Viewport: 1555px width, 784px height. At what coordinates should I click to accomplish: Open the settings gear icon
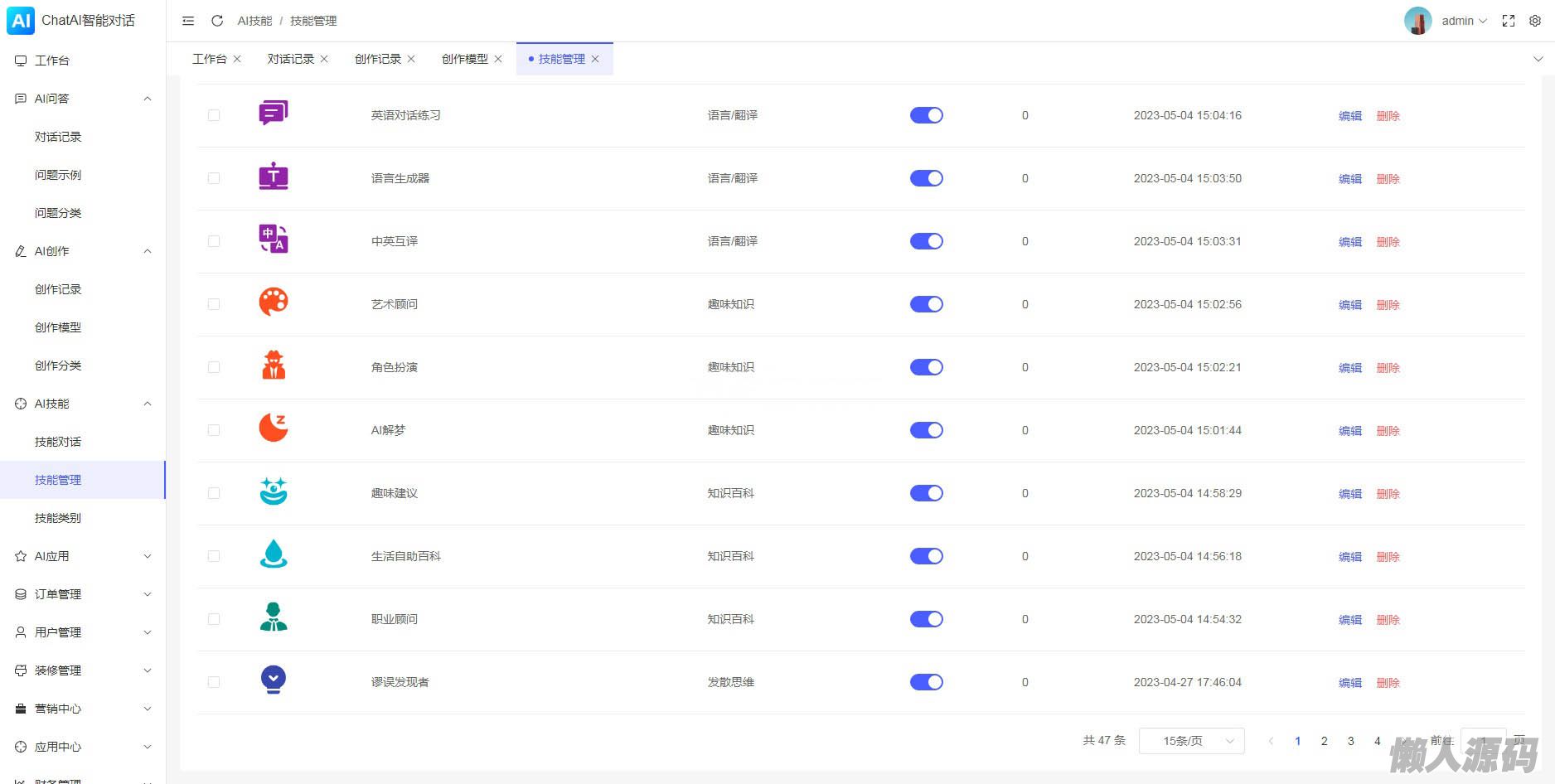coord(1535,21)
